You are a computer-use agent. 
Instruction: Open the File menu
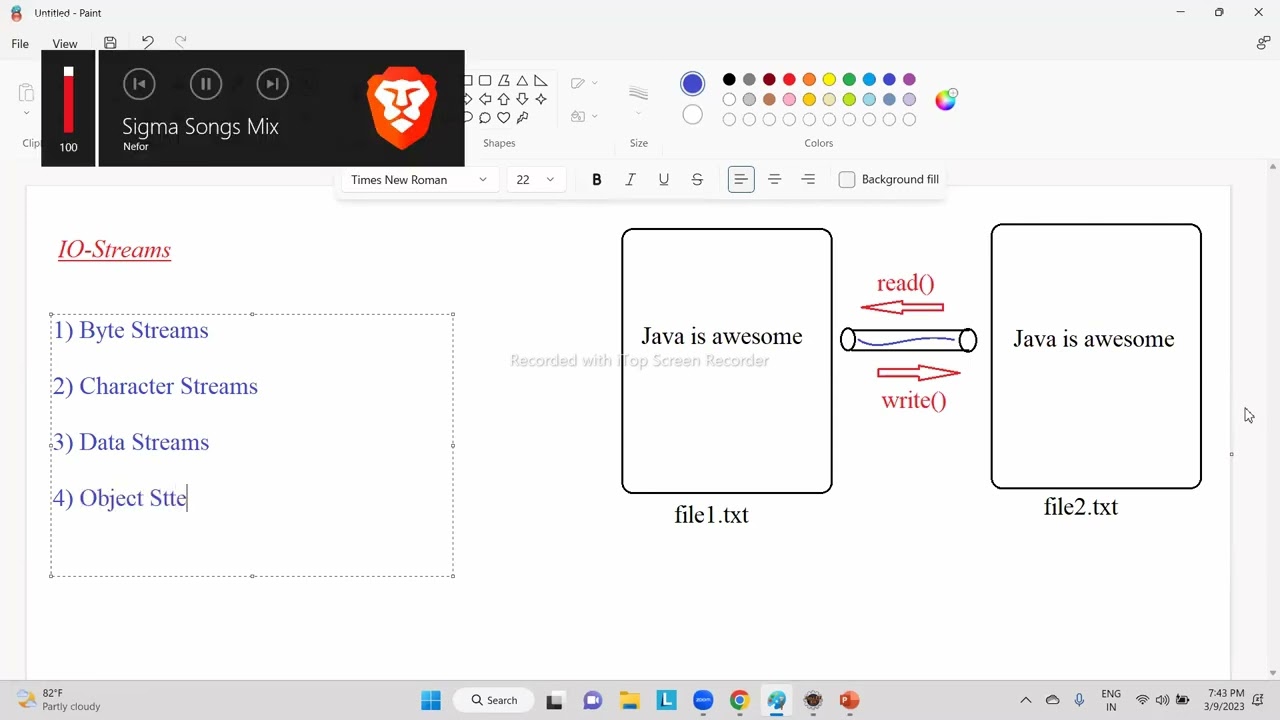tap(20, 44)
